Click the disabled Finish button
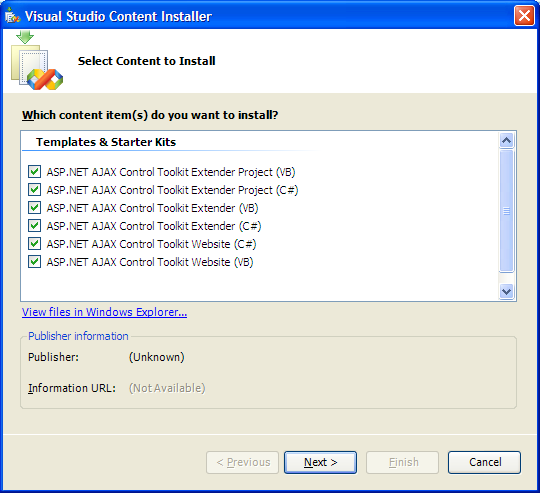 pos(402,462)
